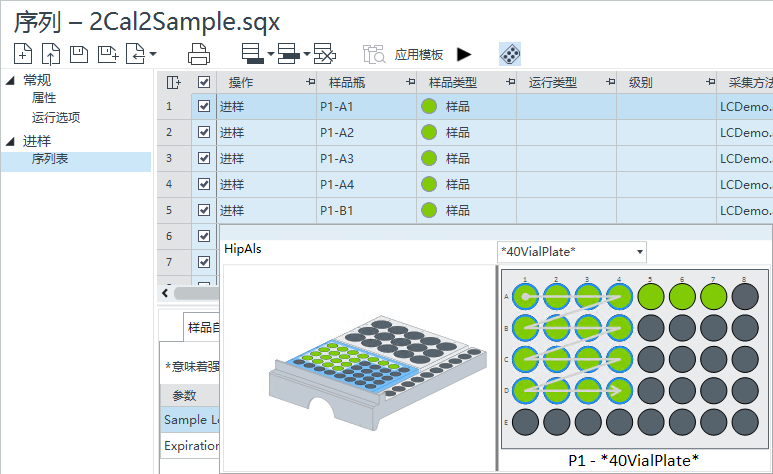Open append row dropdown arrow
Image resolution: width=773 pixels, height=474 pixels.
[x=307, y=54]
